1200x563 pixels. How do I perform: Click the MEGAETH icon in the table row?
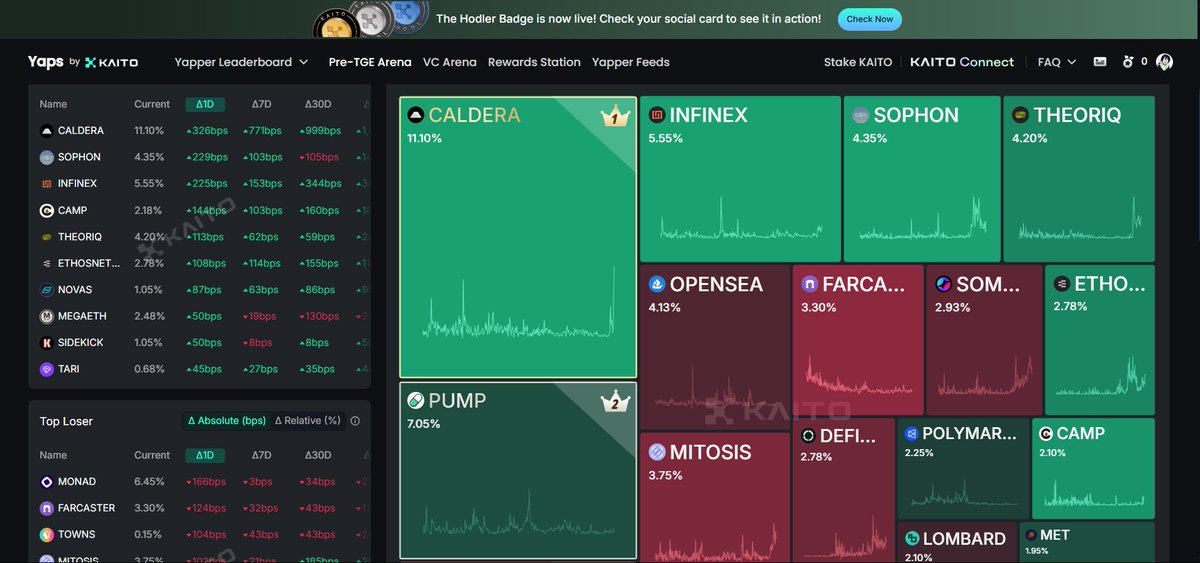(46, 316)
